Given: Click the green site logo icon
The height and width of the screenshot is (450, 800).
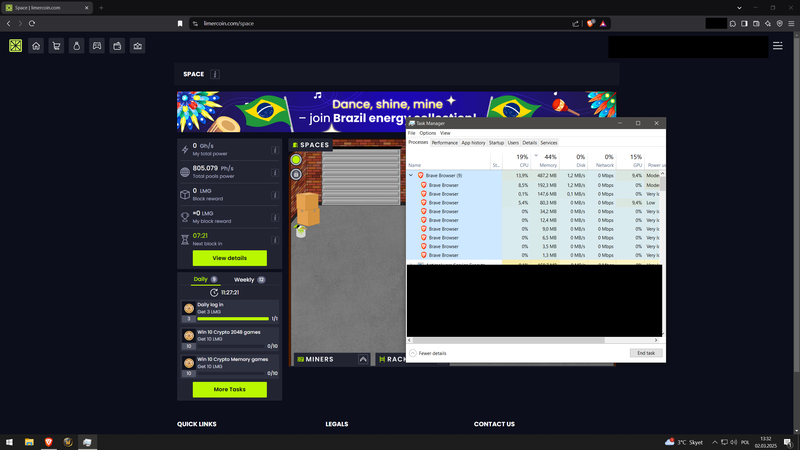Looking at the screenshot, I should point(15,46).
